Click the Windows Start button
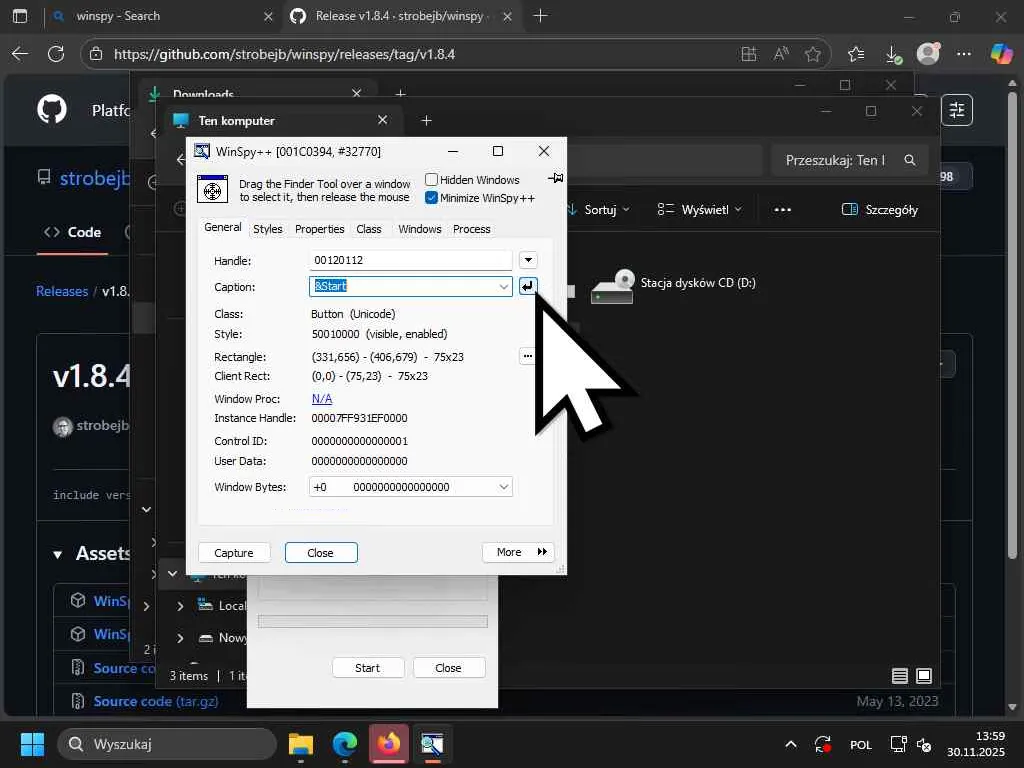The width and height of the screenshot is (1024, 768). [x=32, y=744]
